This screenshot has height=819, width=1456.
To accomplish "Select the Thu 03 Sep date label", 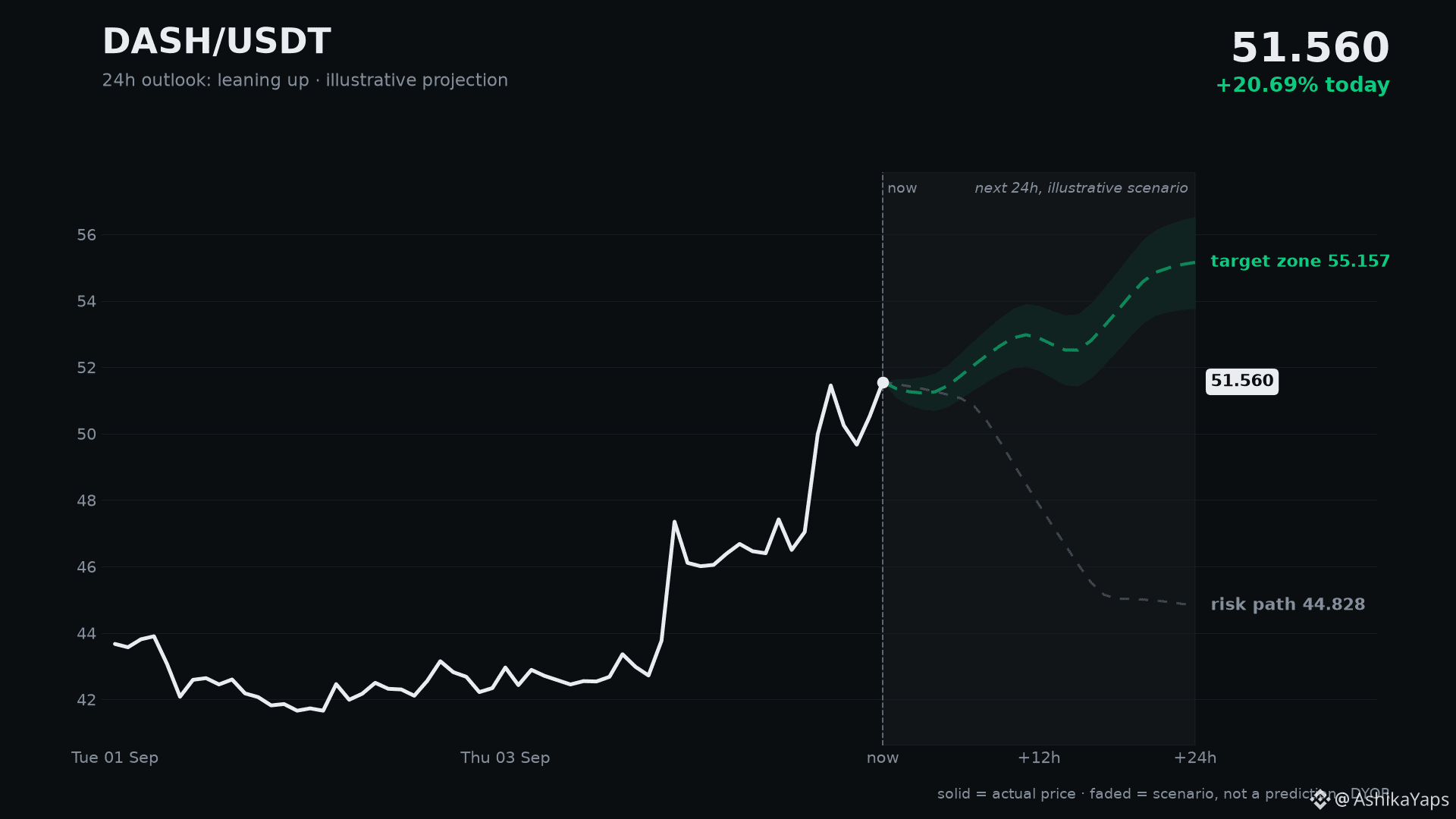I will pos(505,758).
